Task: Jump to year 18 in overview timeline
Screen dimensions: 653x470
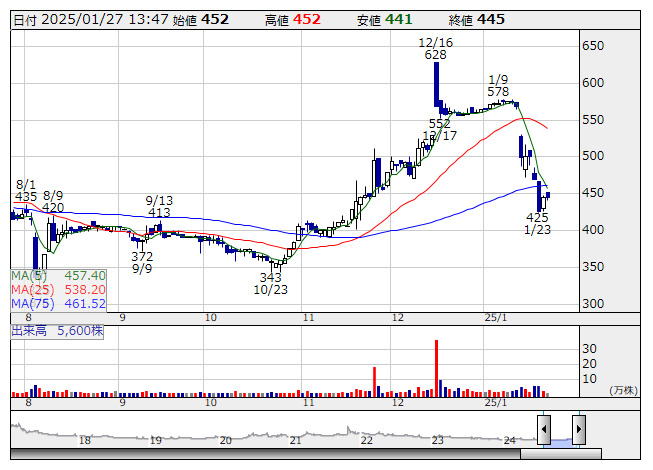Action: coord(85,440)
